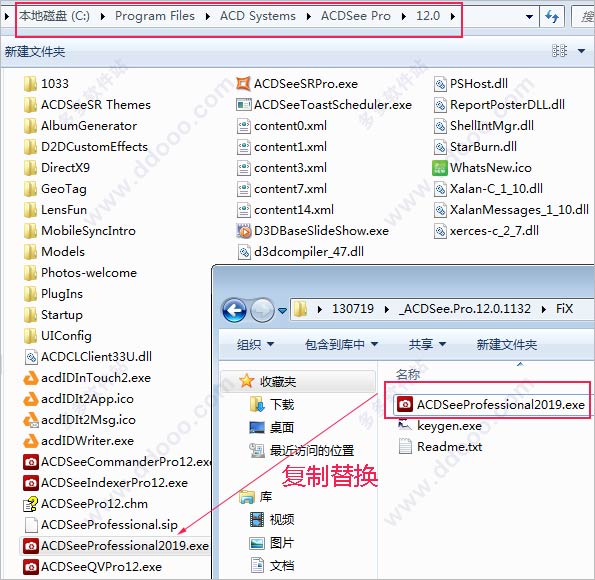Image resolution: width=595 pixels, height=580 pixels.
Task: Click the forward navigation button in FiX window
Action: click(x=262, y=310)
